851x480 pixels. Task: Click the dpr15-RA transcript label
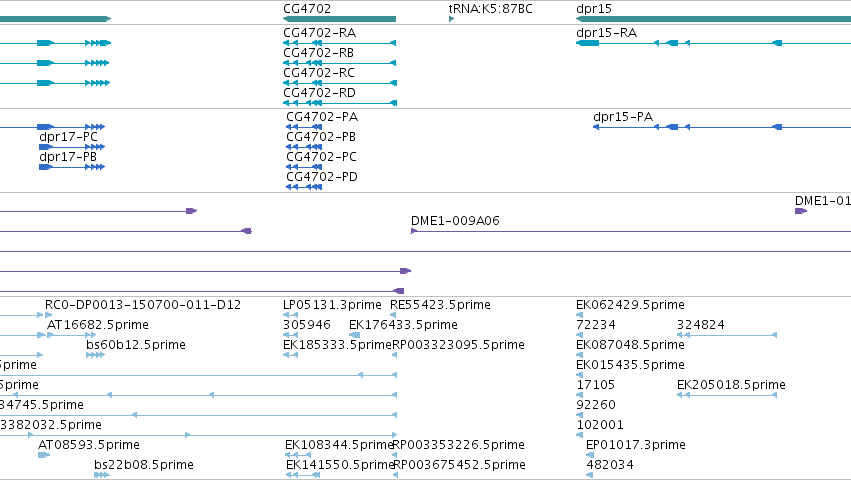[x=606, y=33]
